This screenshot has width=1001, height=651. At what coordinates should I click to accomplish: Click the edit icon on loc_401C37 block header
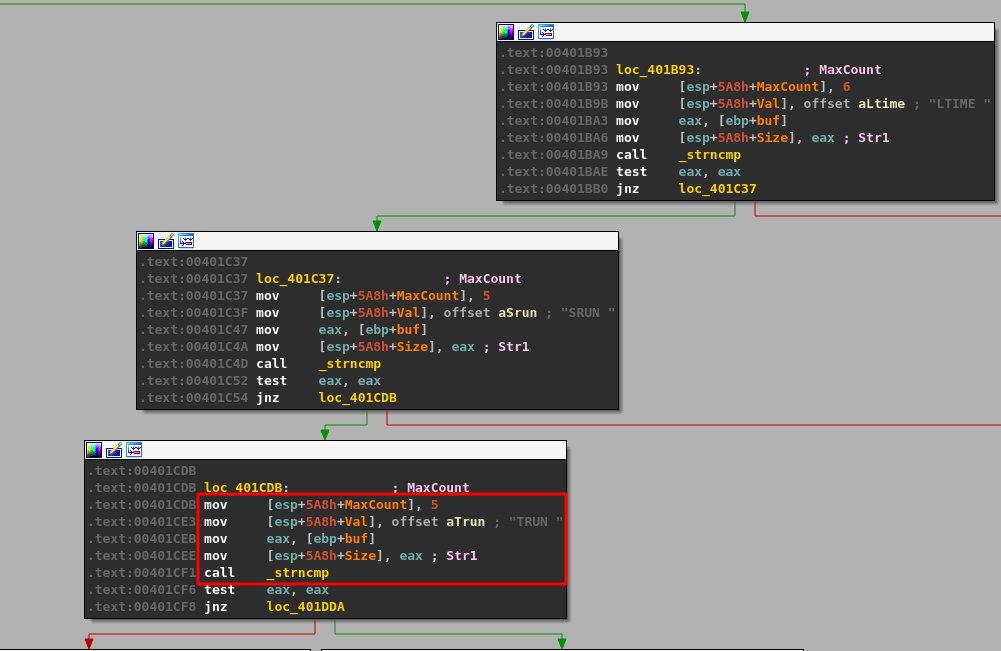coord(166,241)
